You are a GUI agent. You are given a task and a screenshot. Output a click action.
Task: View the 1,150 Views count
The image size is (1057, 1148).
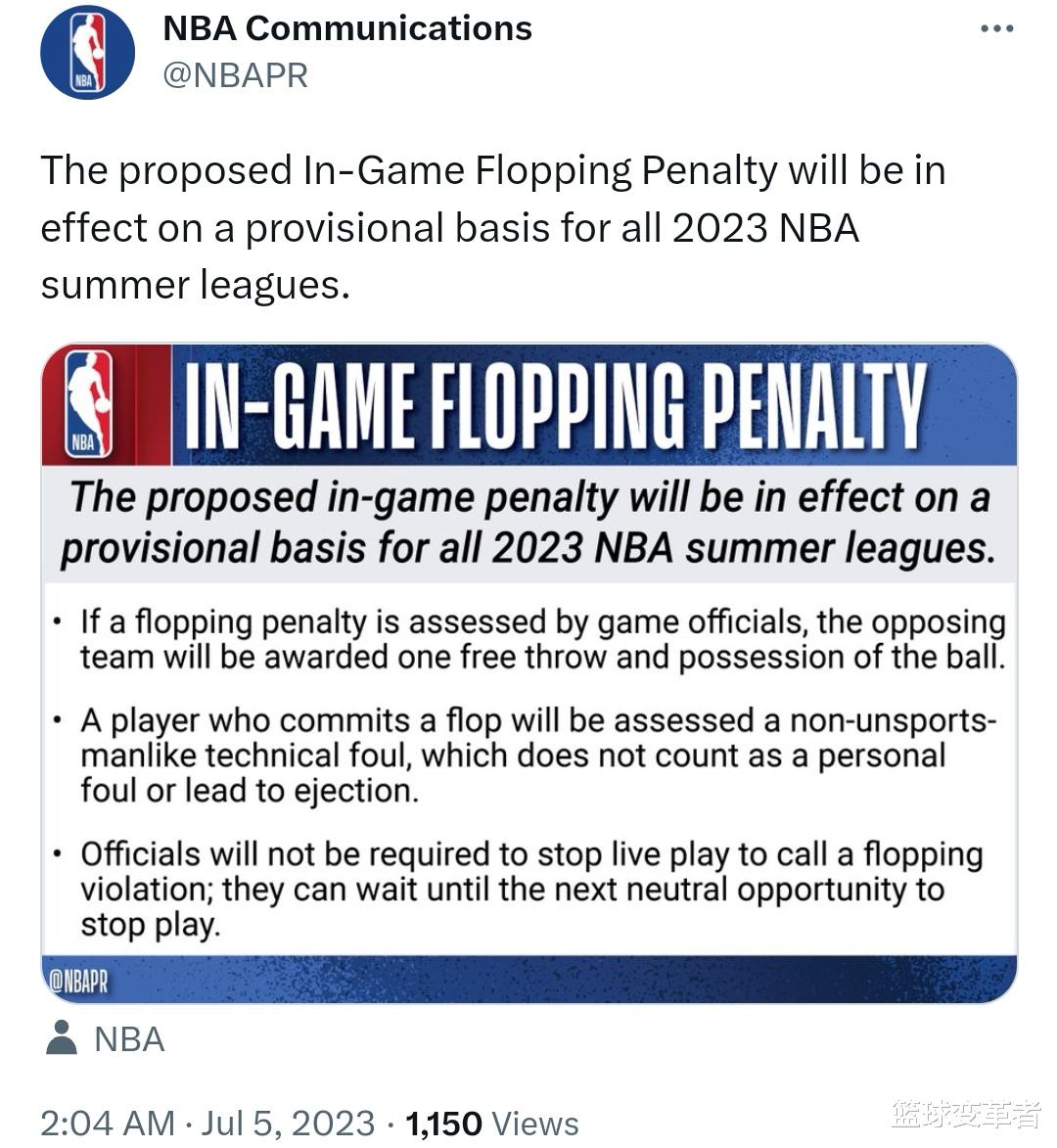(492, 1124)
